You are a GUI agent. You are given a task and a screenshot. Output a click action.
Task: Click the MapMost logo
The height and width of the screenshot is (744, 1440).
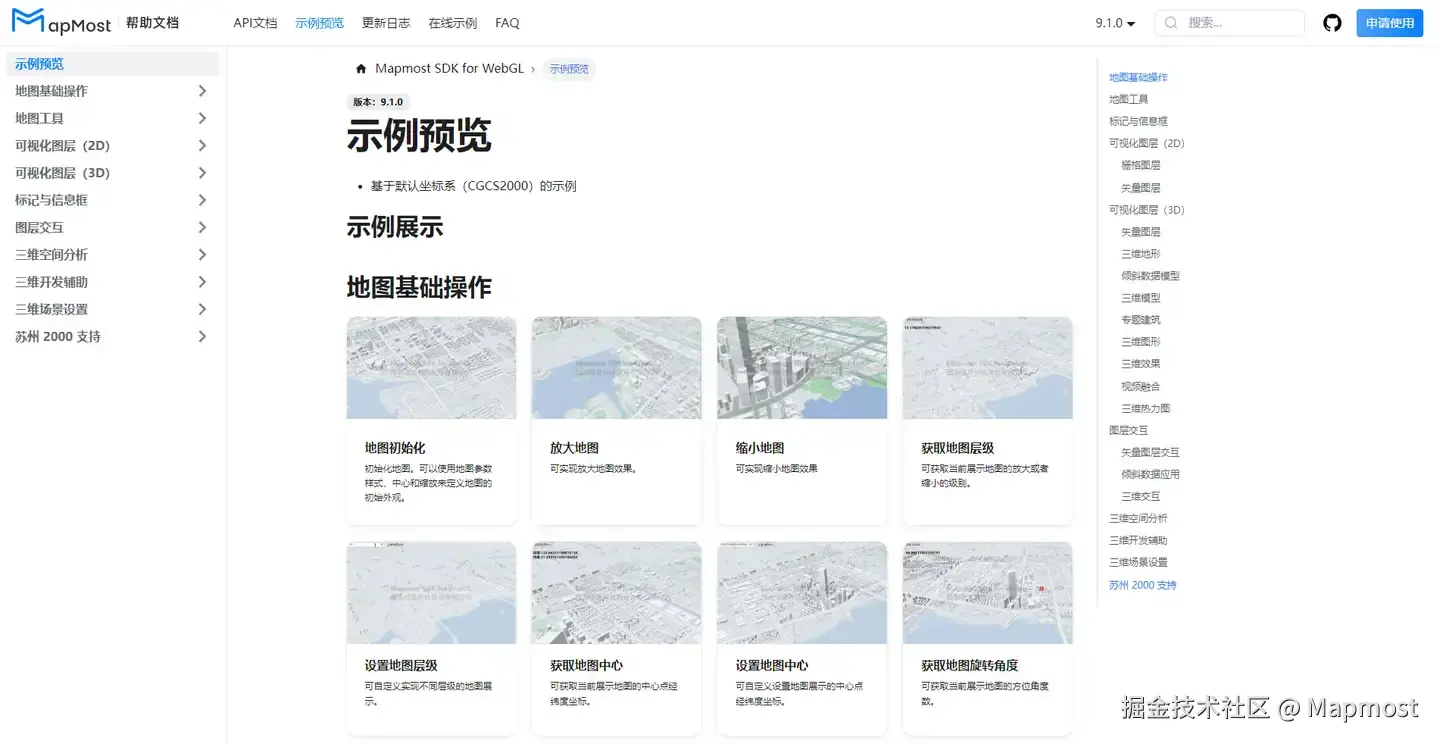pyautogui.click(x=61, y=22)
